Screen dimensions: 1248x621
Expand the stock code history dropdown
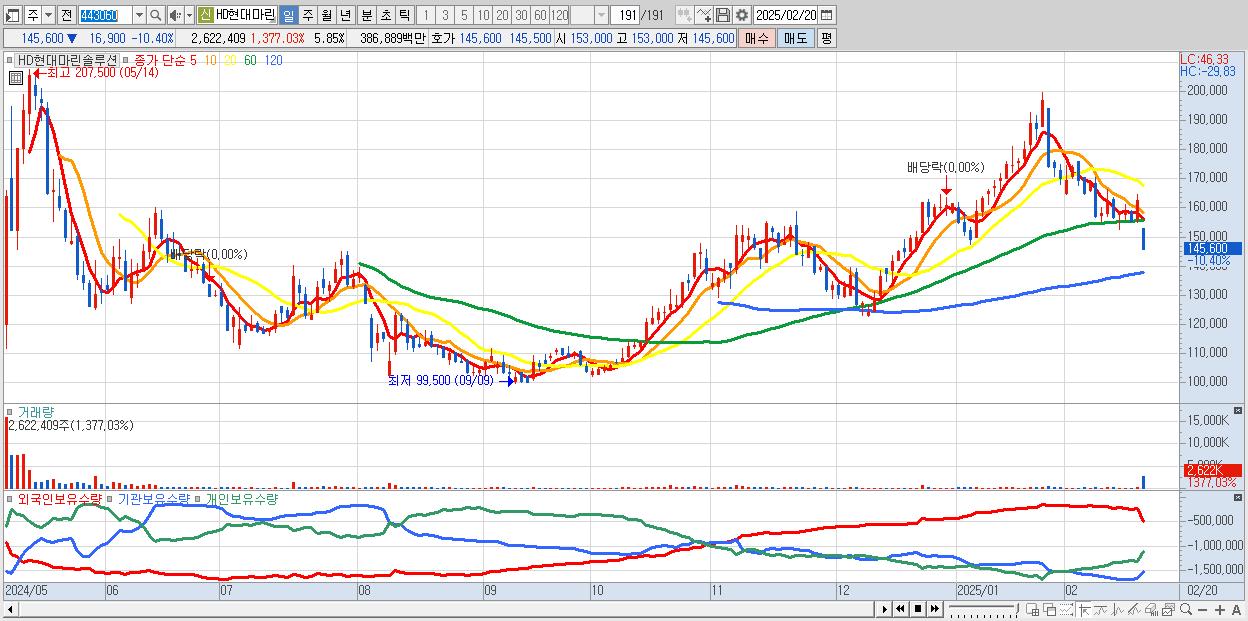(139, 15)
